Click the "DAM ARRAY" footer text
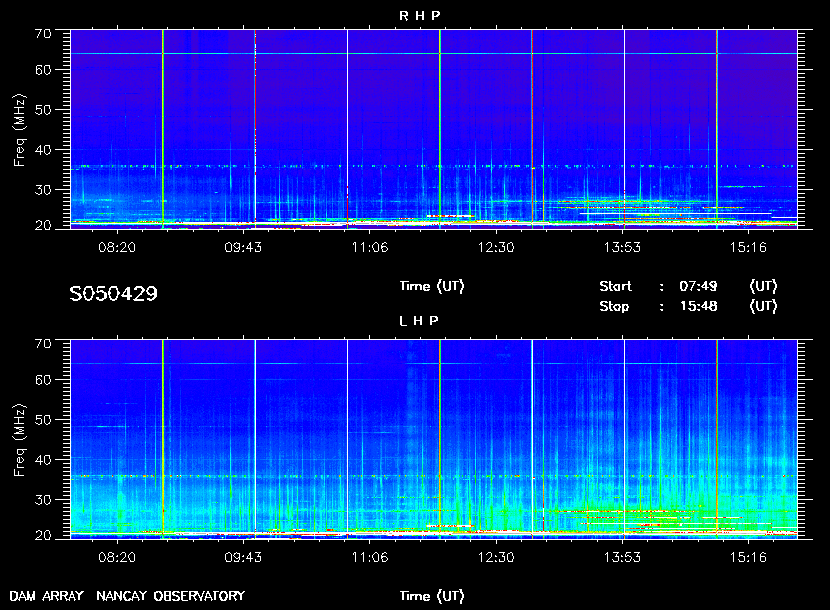Image resolution: width=830 pixels, height=610 pixels. 47,596
